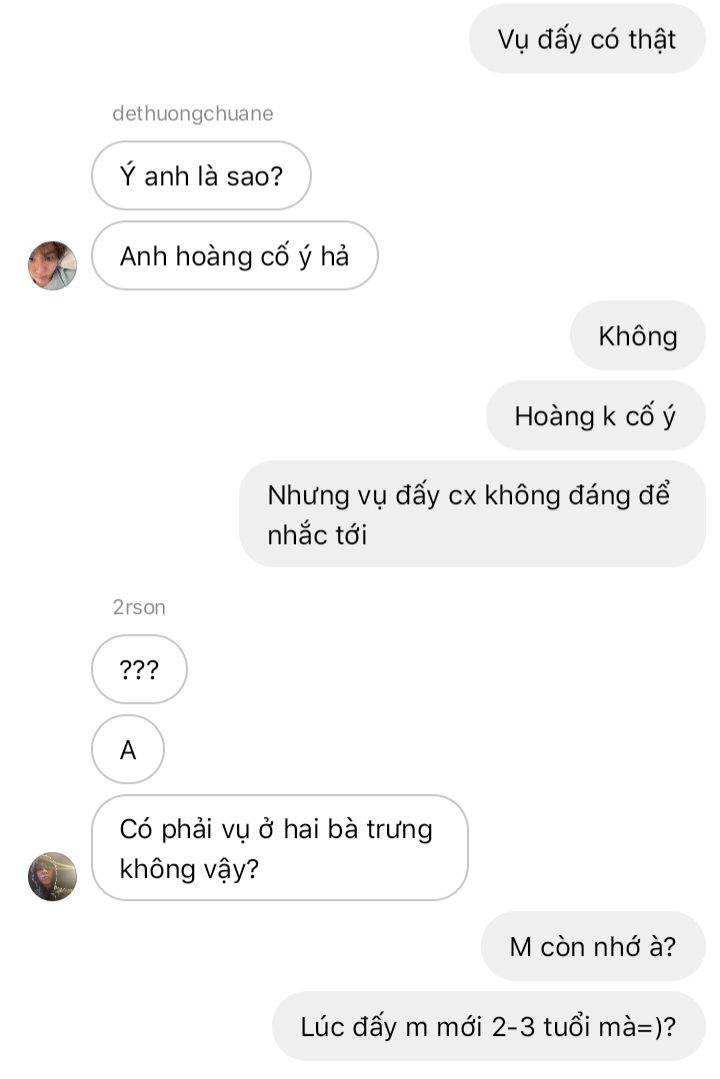
Task: Tap the message about "hai bà trưng"
Action: click(x=279, y=848)
